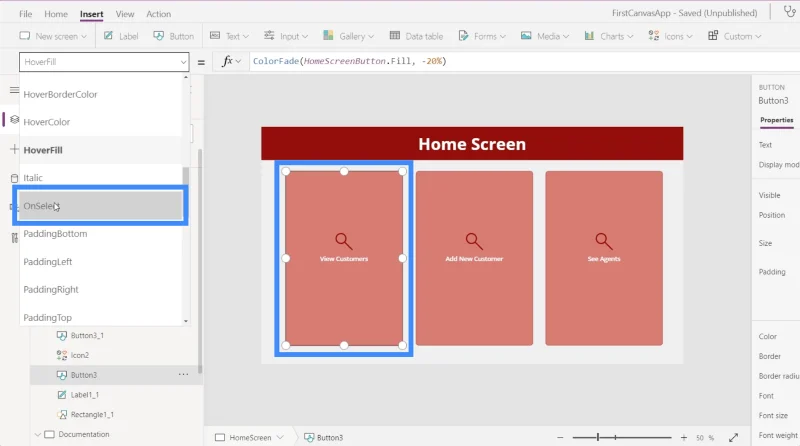Select Rectangle1_1 in tree view
The width and height of the screenshot is (800, 446).
tap(92, 415)
